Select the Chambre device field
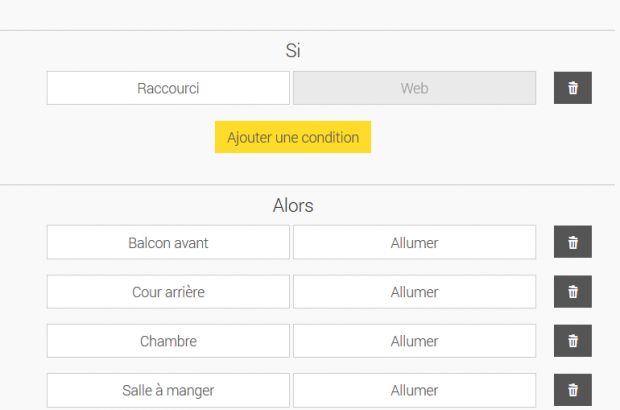 pos(168,341)
